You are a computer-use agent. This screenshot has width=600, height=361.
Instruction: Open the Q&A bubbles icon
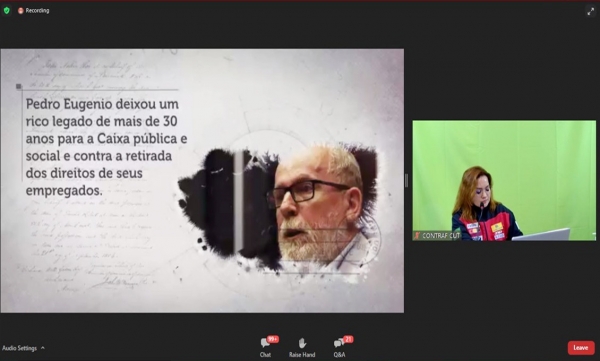[x=339, y=343]
